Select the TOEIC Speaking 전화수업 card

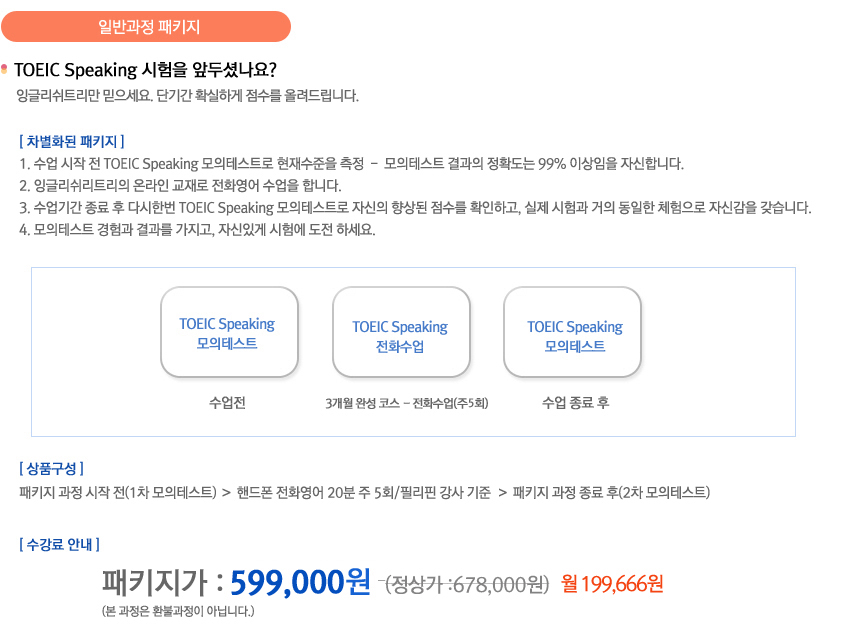coord(401,332)
